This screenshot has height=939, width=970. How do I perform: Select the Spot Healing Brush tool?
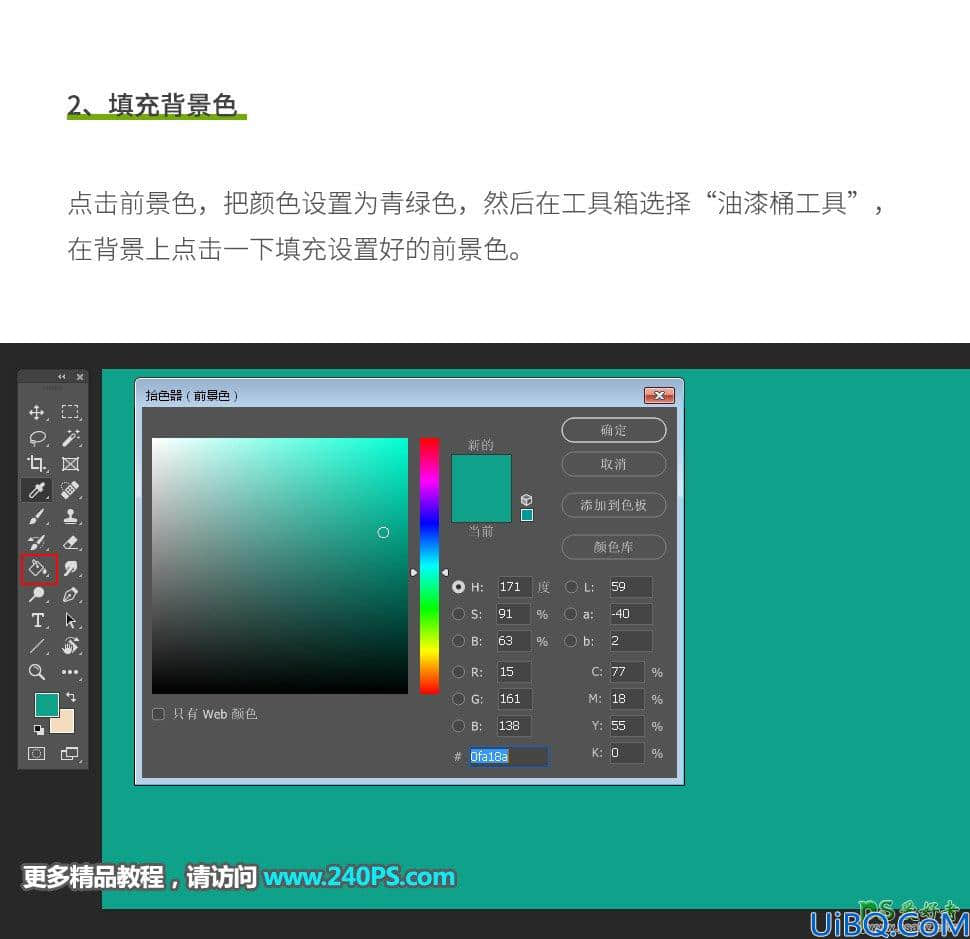[70, 490]
